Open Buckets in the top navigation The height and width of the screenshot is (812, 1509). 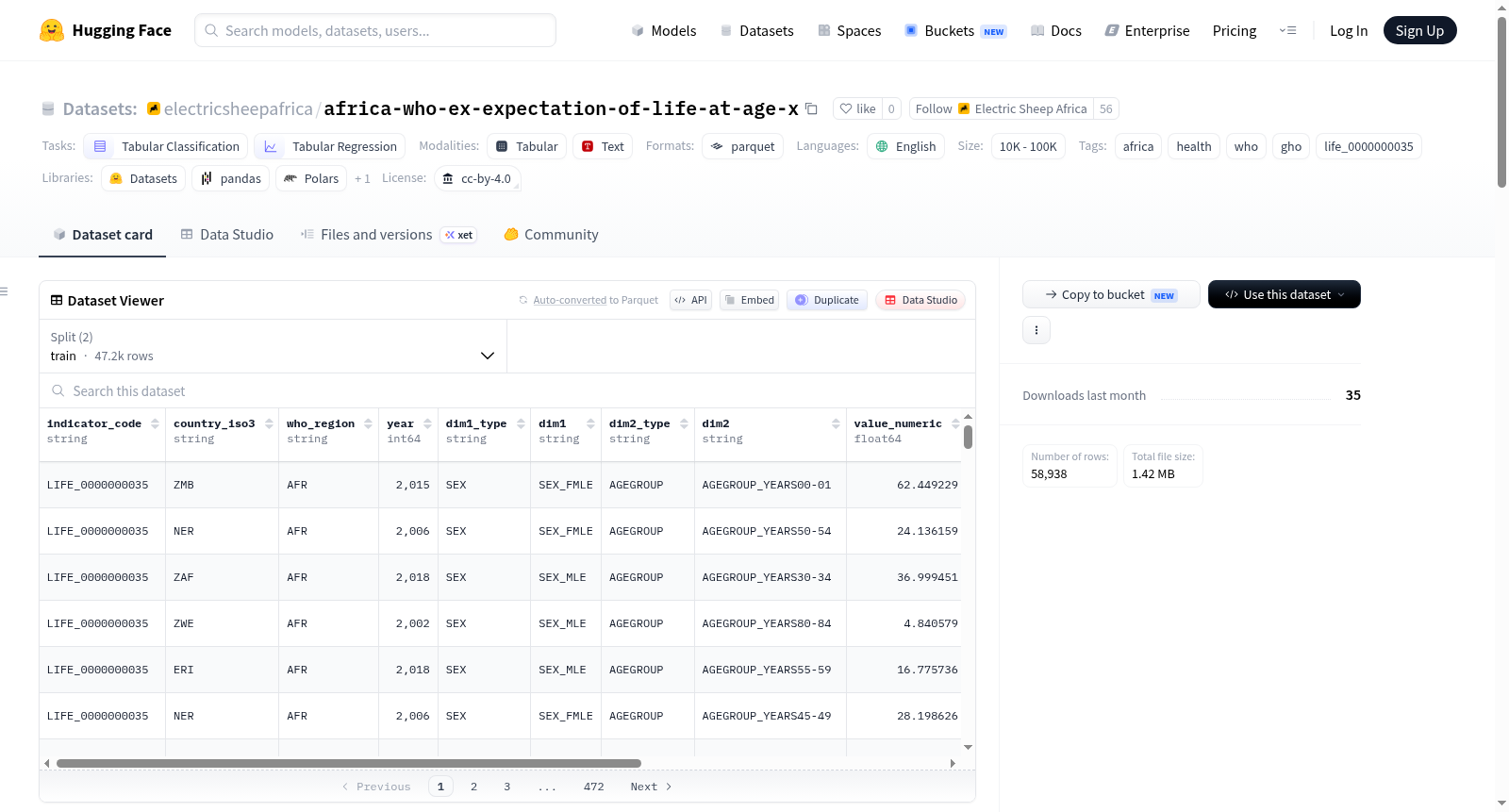click(955, 30)
